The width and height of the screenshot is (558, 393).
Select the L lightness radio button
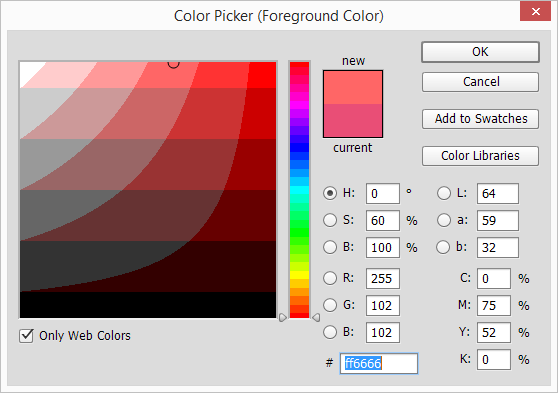[x=444, y=193]
